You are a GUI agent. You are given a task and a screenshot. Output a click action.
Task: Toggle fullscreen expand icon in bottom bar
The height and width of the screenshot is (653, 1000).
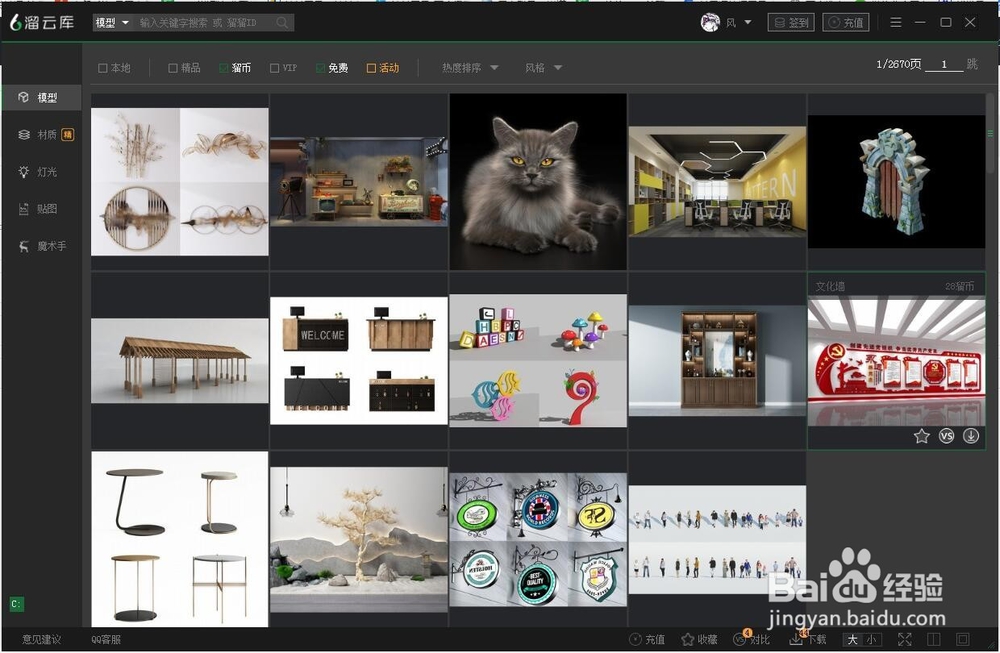click(x=905, y=639)
